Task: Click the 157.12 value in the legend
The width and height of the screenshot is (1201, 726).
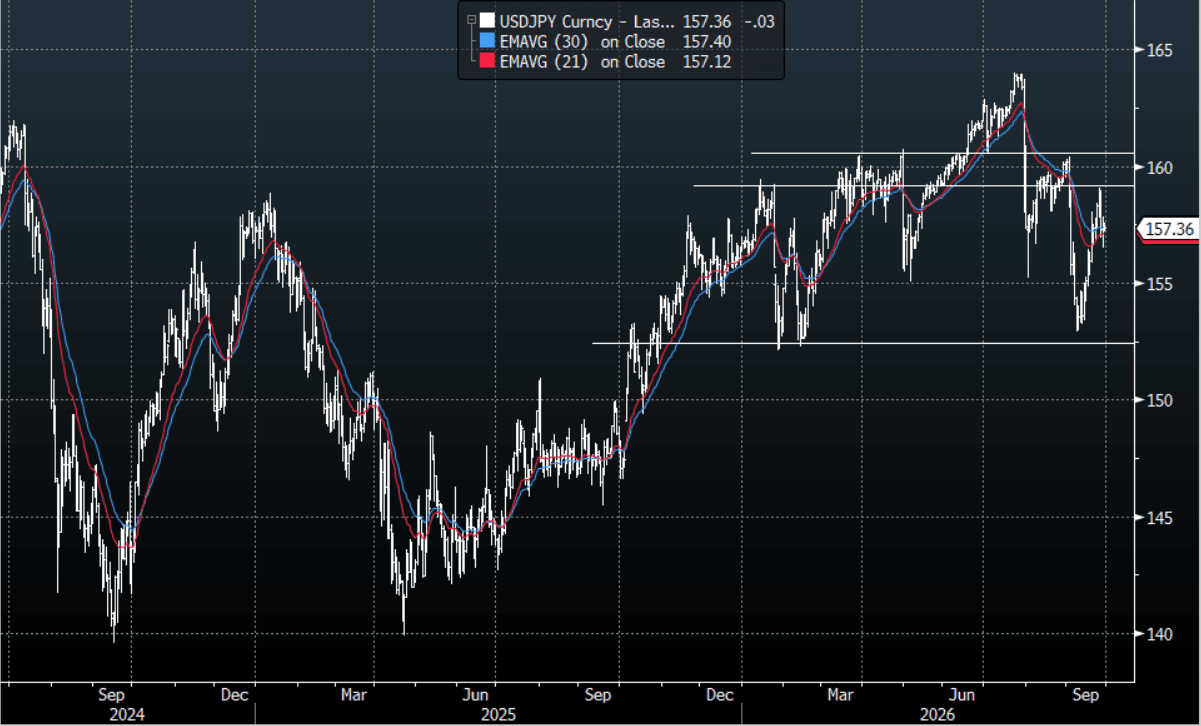Action: [707, 62]
